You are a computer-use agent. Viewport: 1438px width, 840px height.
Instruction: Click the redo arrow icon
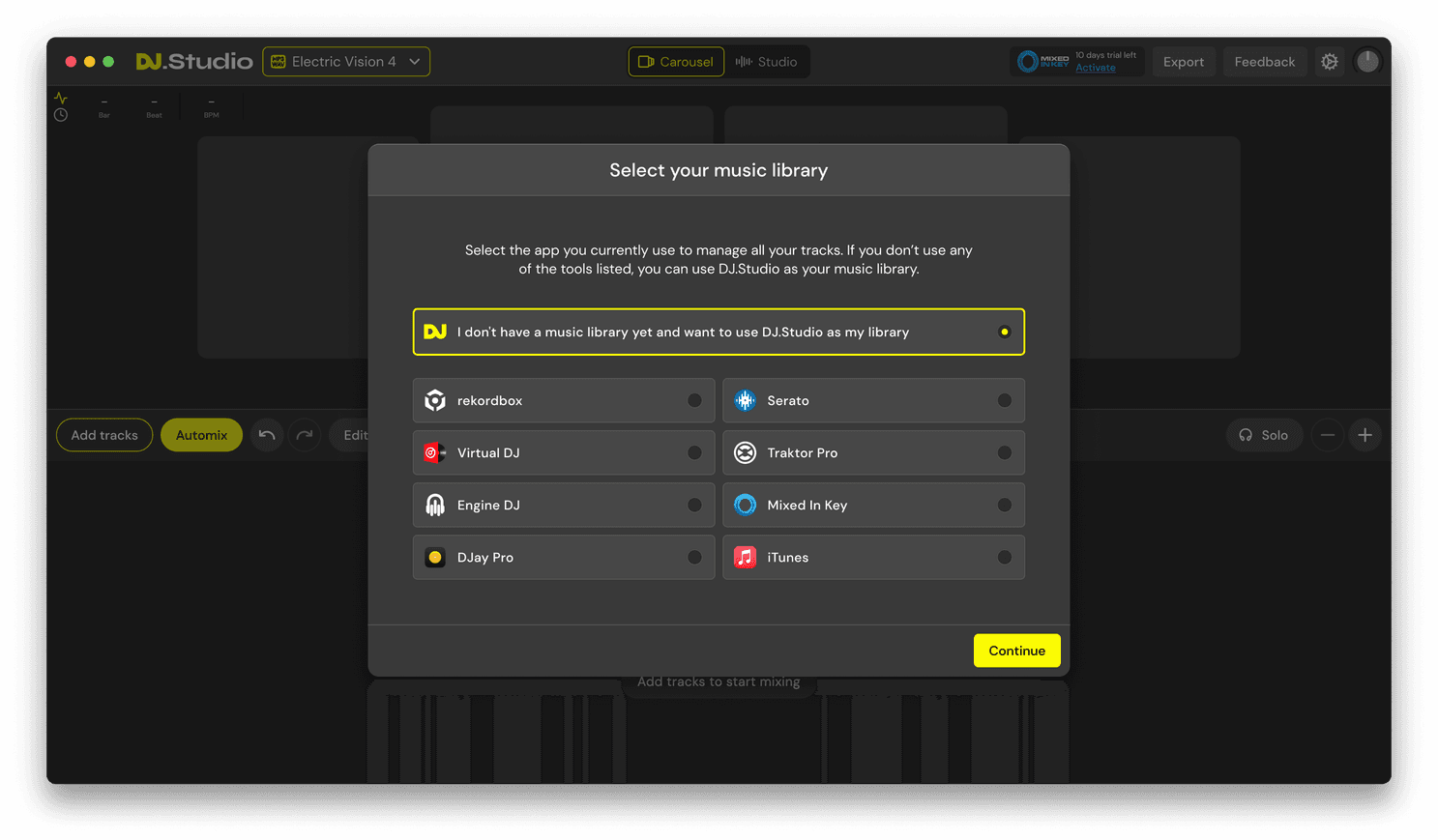pyautogui.click(x=305, y=435)
